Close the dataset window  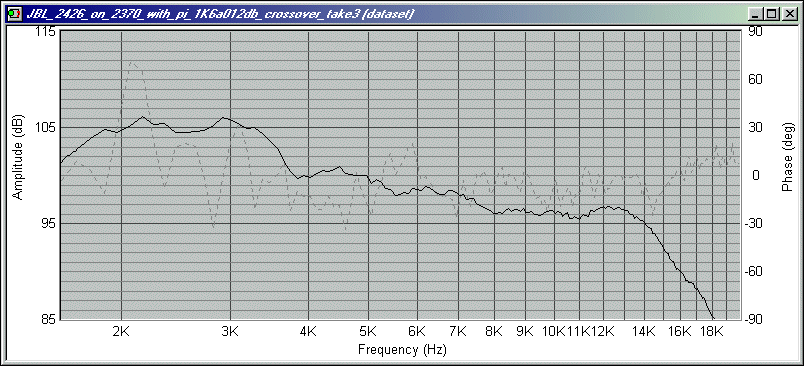coord(789,14)
